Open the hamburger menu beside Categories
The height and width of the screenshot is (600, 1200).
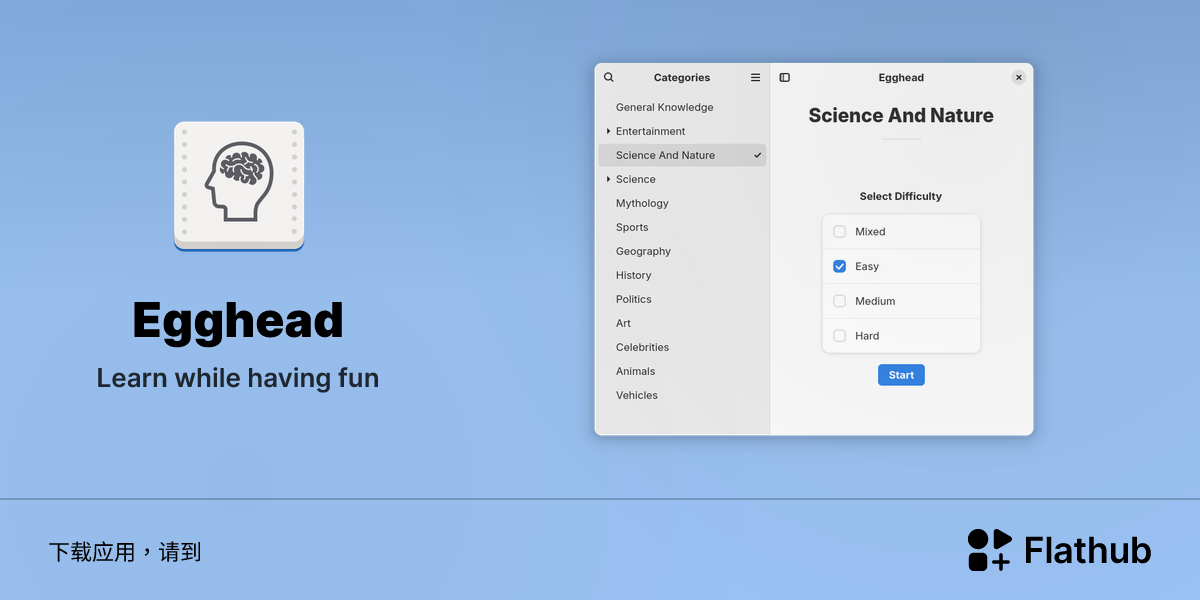755,77
